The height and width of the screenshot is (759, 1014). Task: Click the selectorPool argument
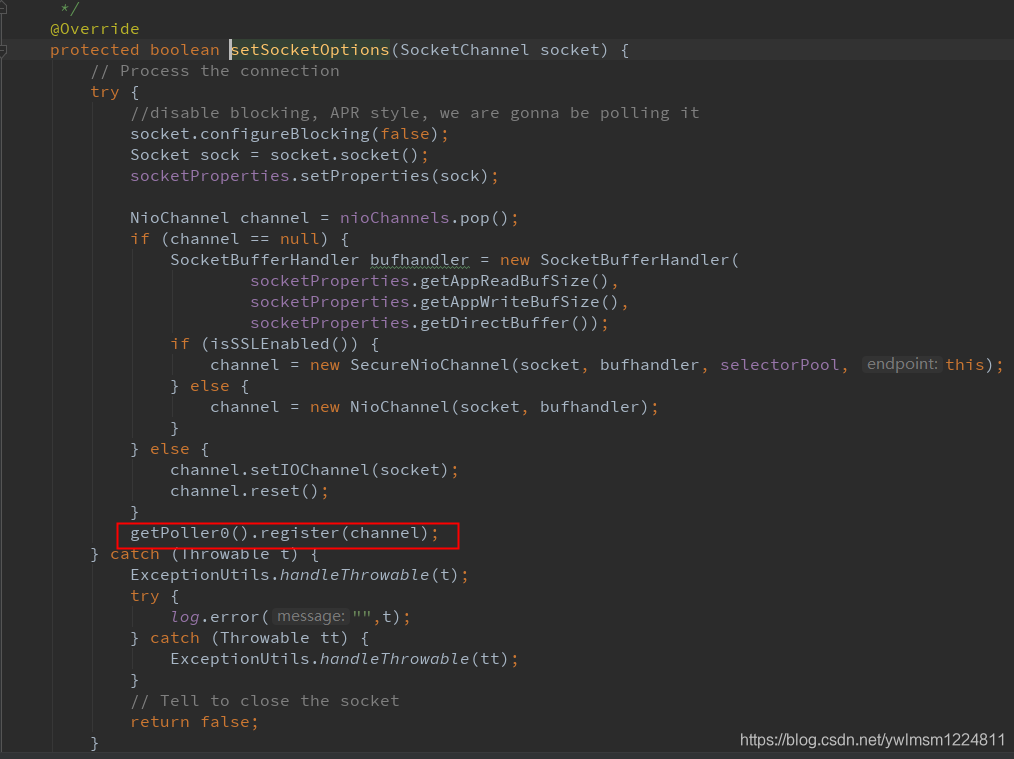(779, 365)
